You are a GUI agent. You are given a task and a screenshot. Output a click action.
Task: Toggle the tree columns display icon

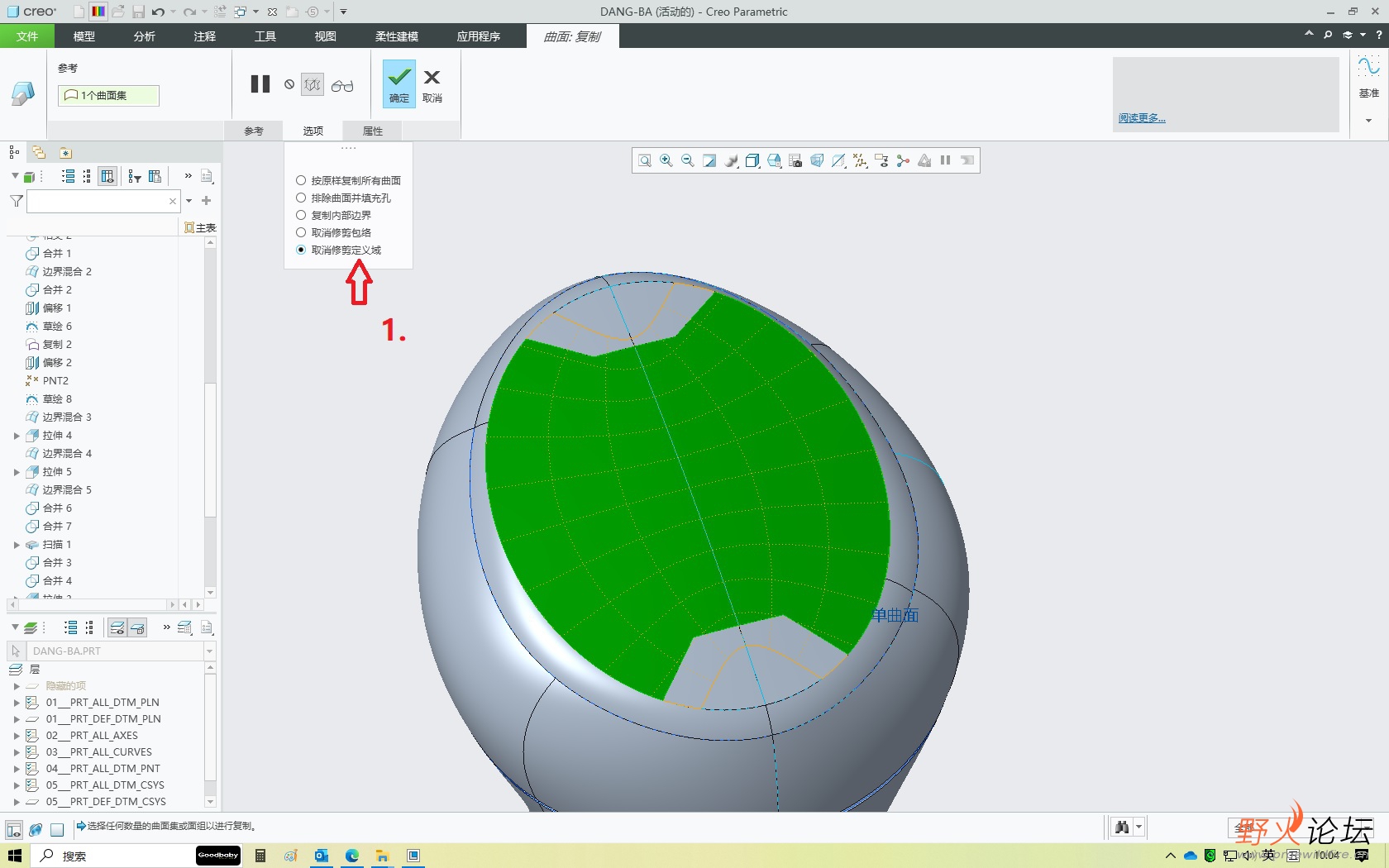[107, 176]
